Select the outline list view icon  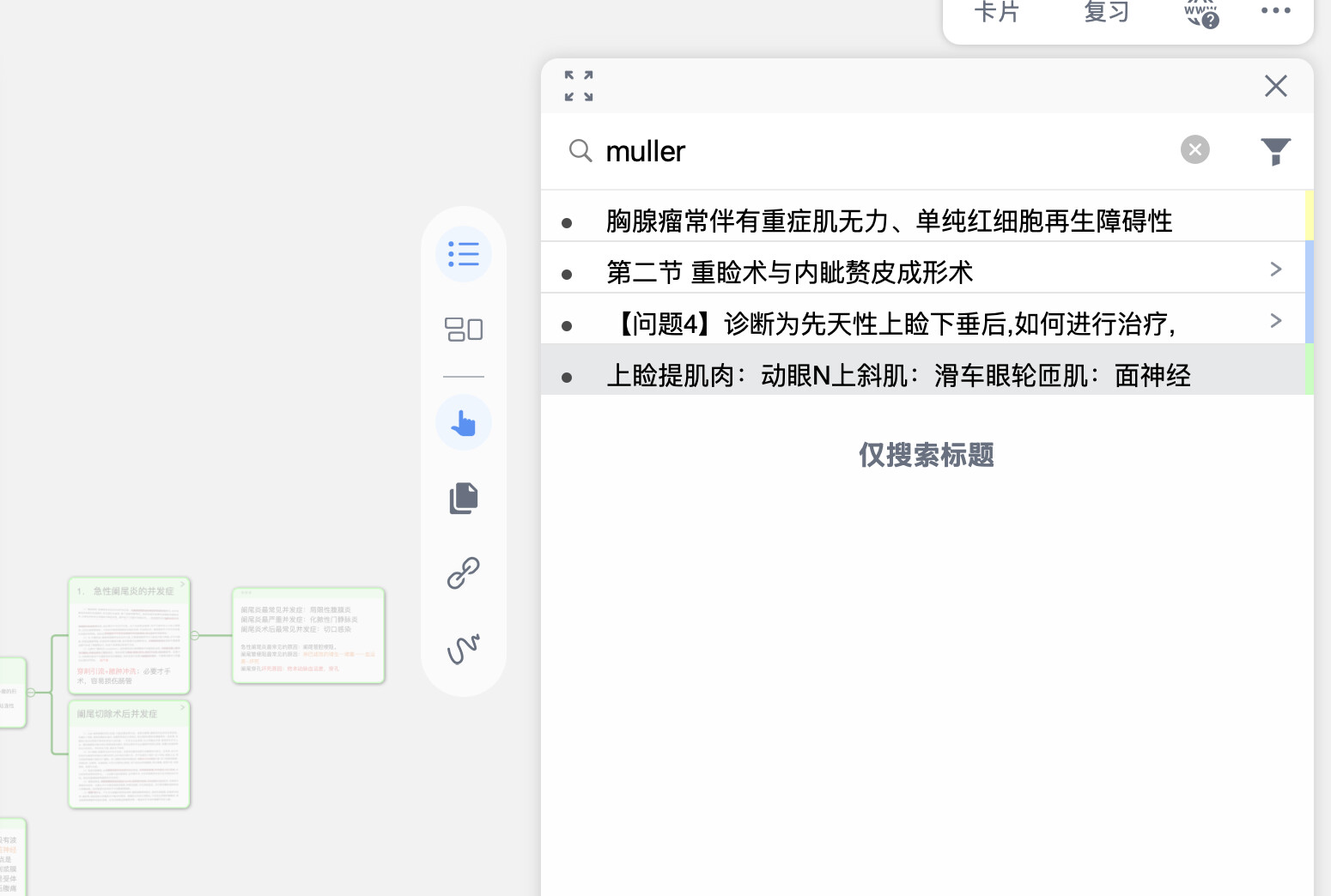(x=464, y=254)
